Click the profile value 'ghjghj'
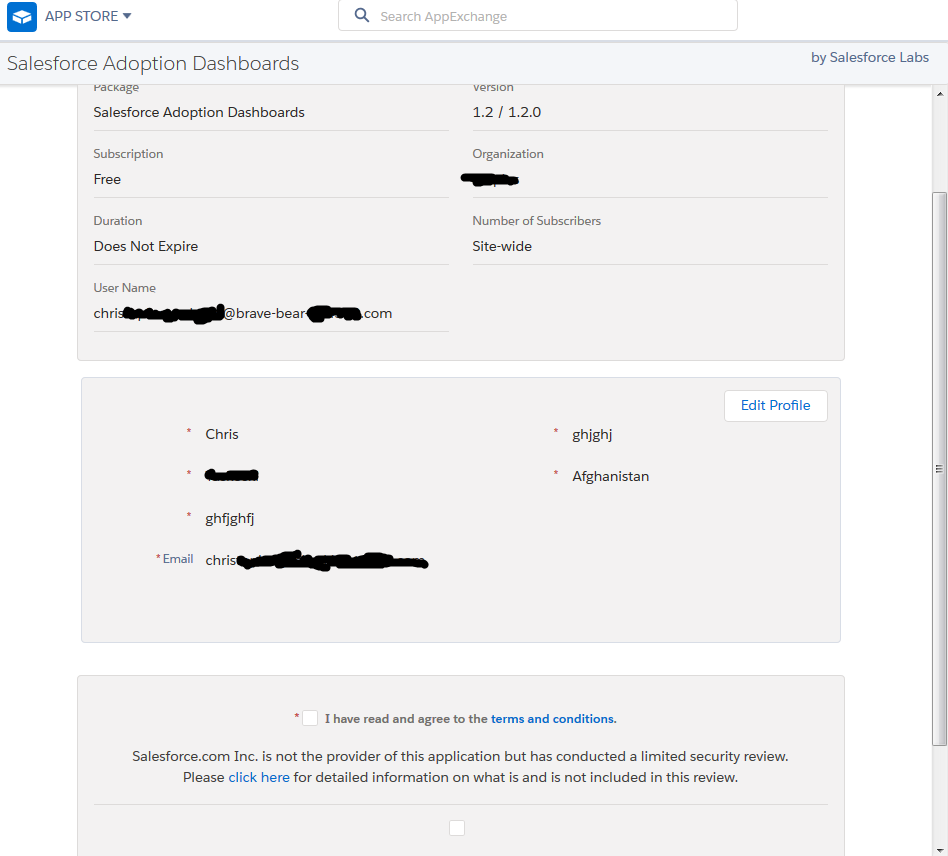Screen dimensions: 948x856 tap(592, 435)
